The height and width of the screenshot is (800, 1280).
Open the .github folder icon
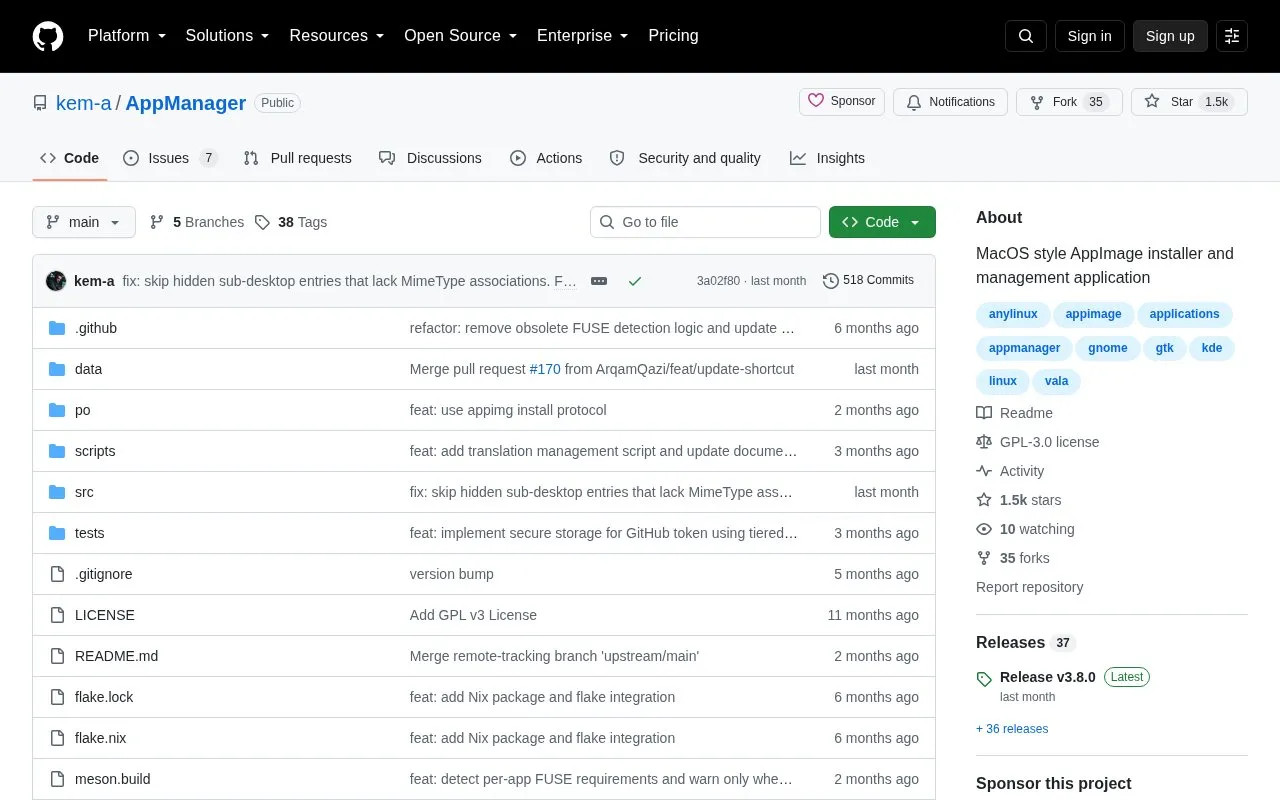[57, 328]
